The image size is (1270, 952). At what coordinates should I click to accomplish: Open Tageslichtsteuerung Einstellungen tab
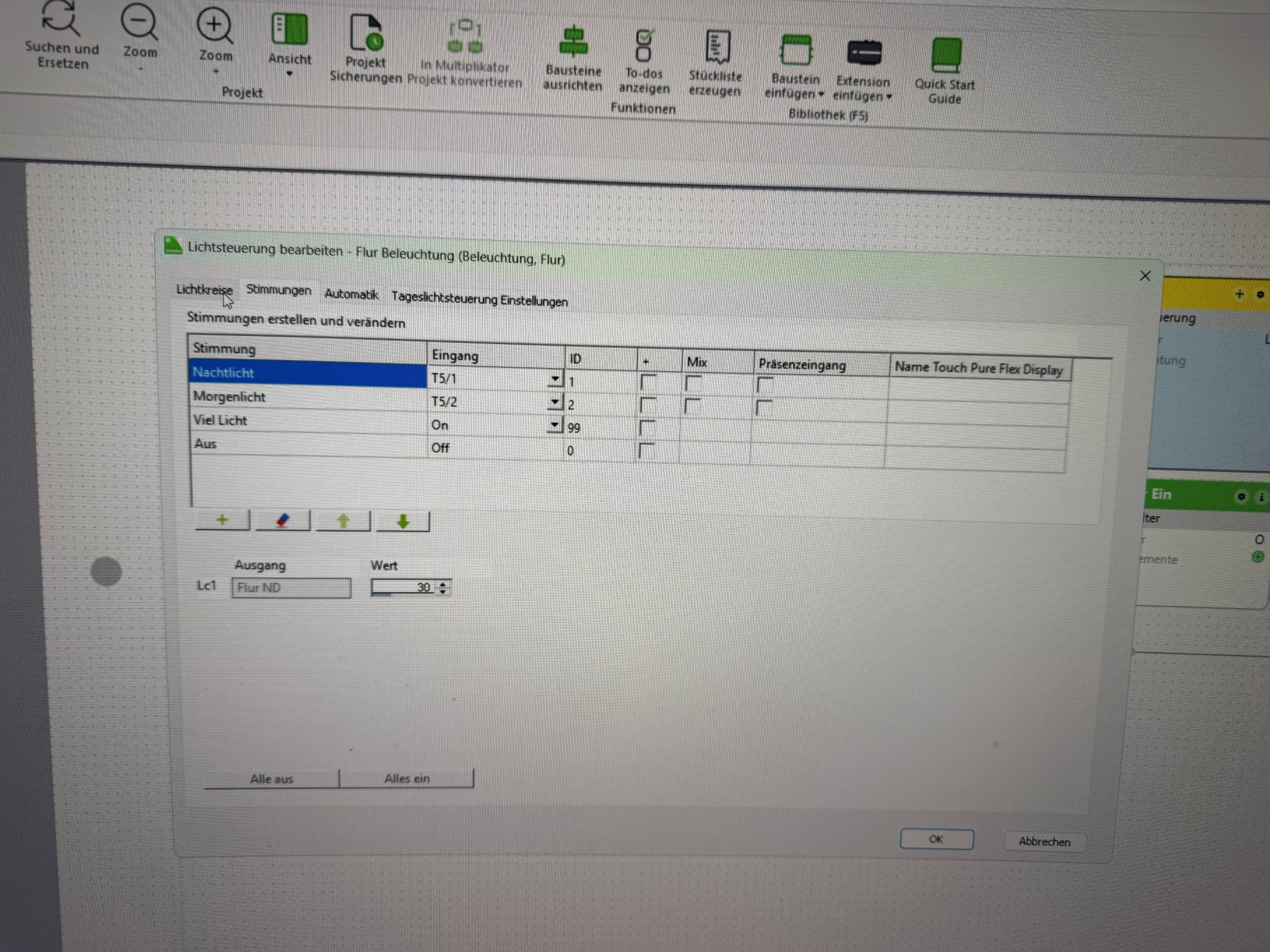479,299
